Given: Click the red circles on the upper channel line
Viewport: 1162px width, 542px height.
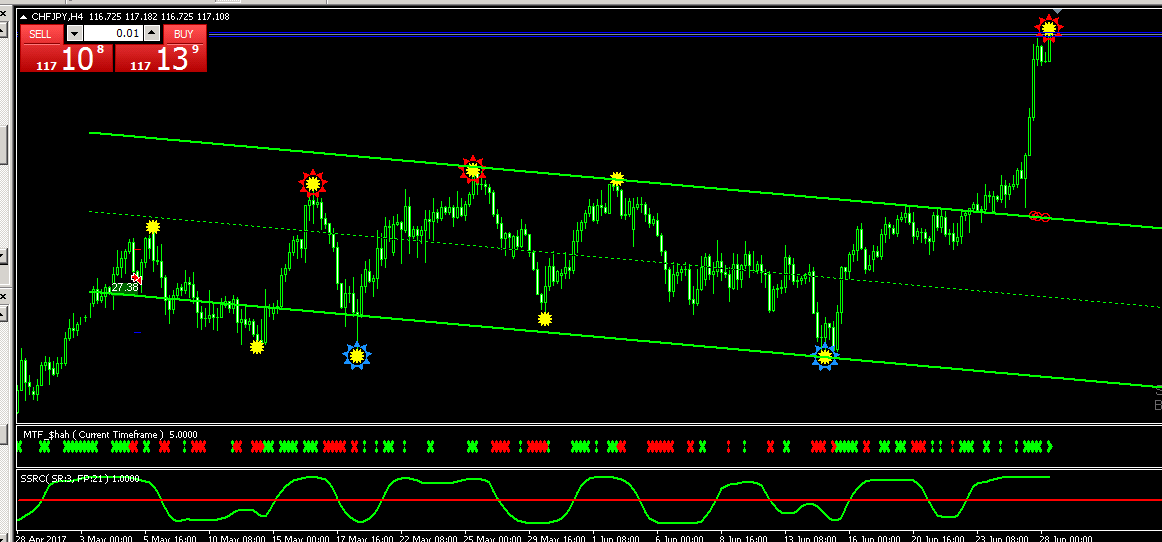Looking at the screenshot, I should click(1040, 216).
